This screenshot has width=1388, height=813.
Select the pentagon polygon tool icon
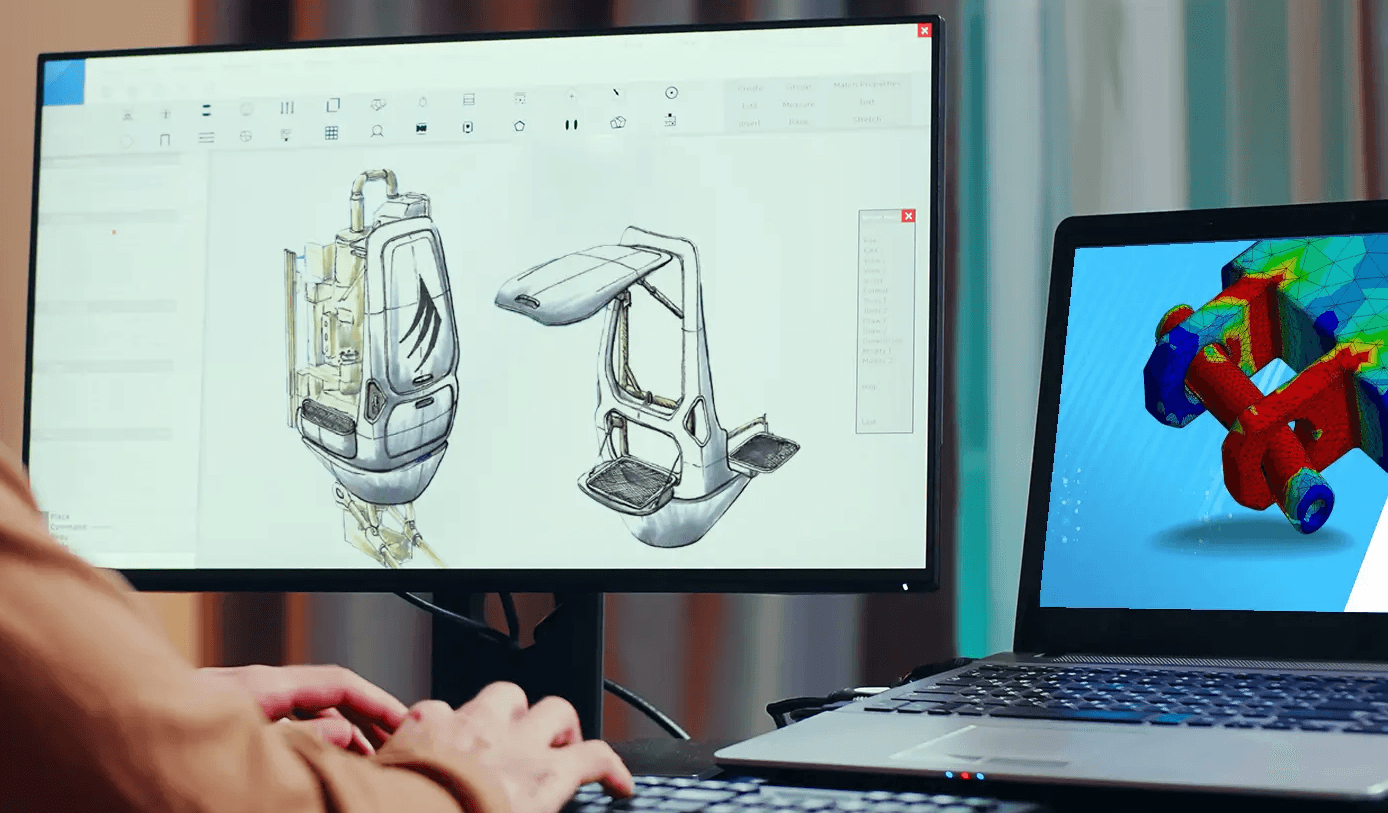(519, 126)
